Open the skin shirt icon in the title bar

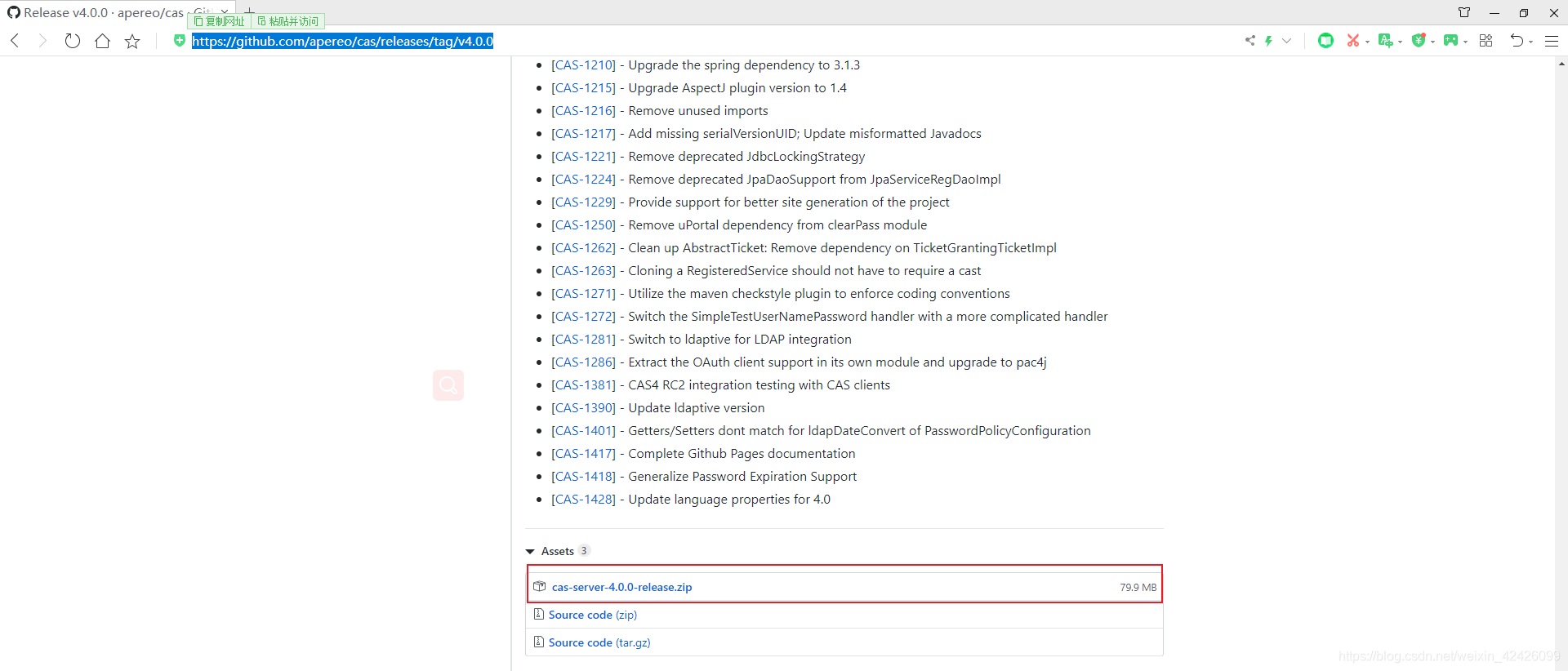(x=1464, y=12)
